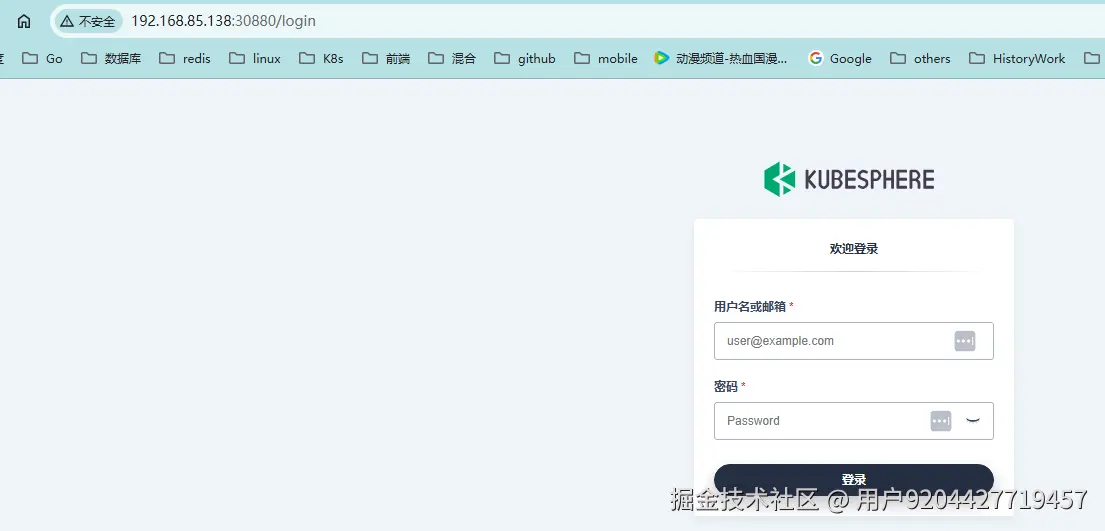This screenshot has width=1105, height=531.
Task: Open the 混合 bookmarks folder
Action: click(x=452, y=59)
